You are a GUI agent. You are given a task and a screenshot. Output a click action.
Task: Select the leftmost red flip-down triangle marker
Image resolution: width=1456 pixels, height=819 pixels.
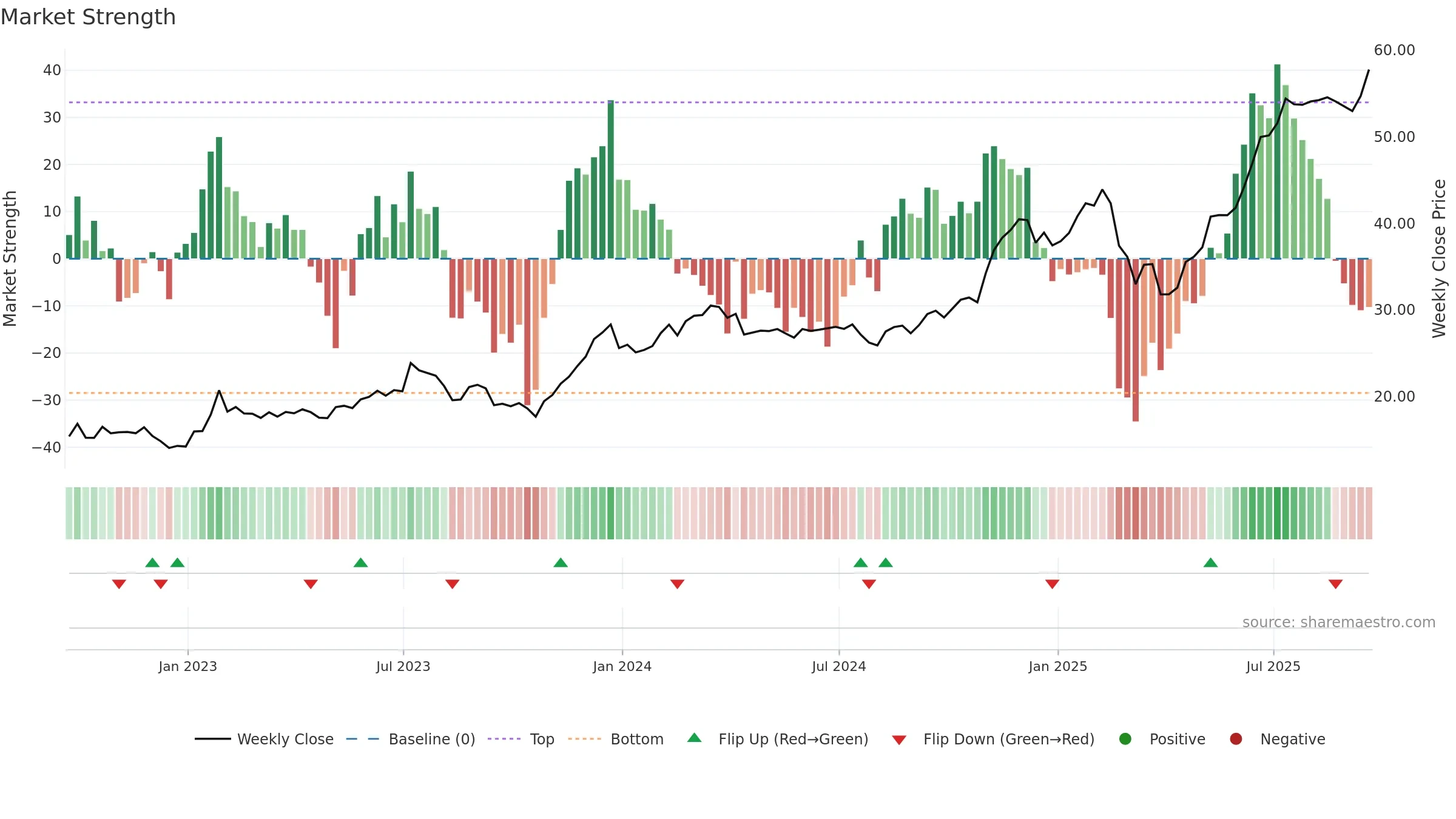point(119,584)
